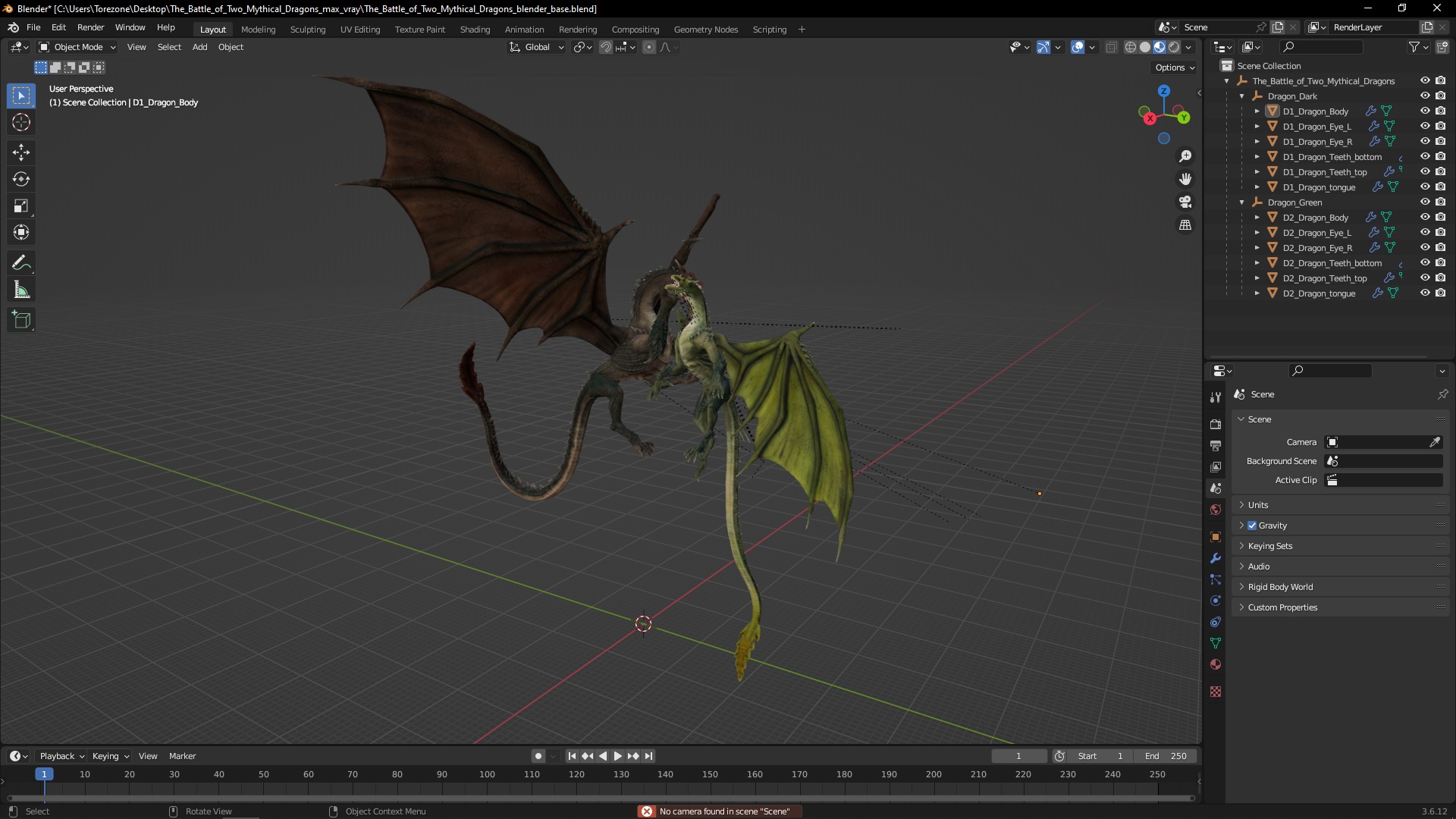Click the outliner filter funnel button
The width and height of the screenshot is (1456, 819).
[1414, 47]
